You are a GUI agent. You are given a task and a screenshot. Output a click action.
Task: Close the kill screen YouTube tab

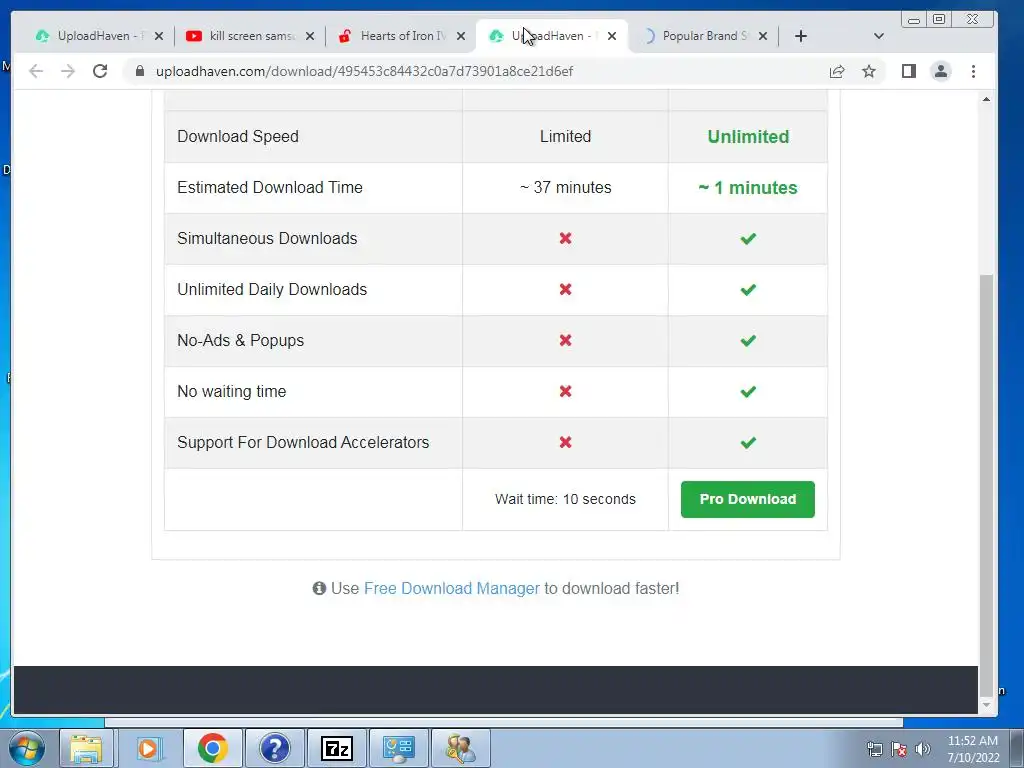click(x=310, y=36)
